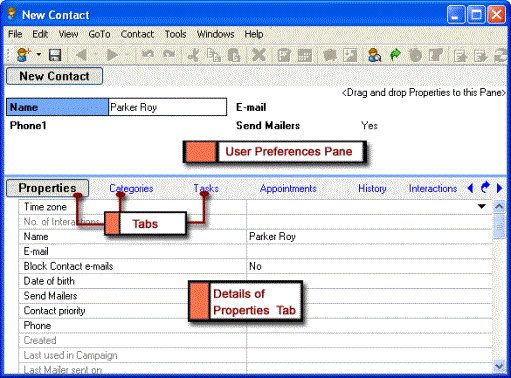Click the New Contact button
This screenshot has width=511, height=378.
(x=54, y=76)
